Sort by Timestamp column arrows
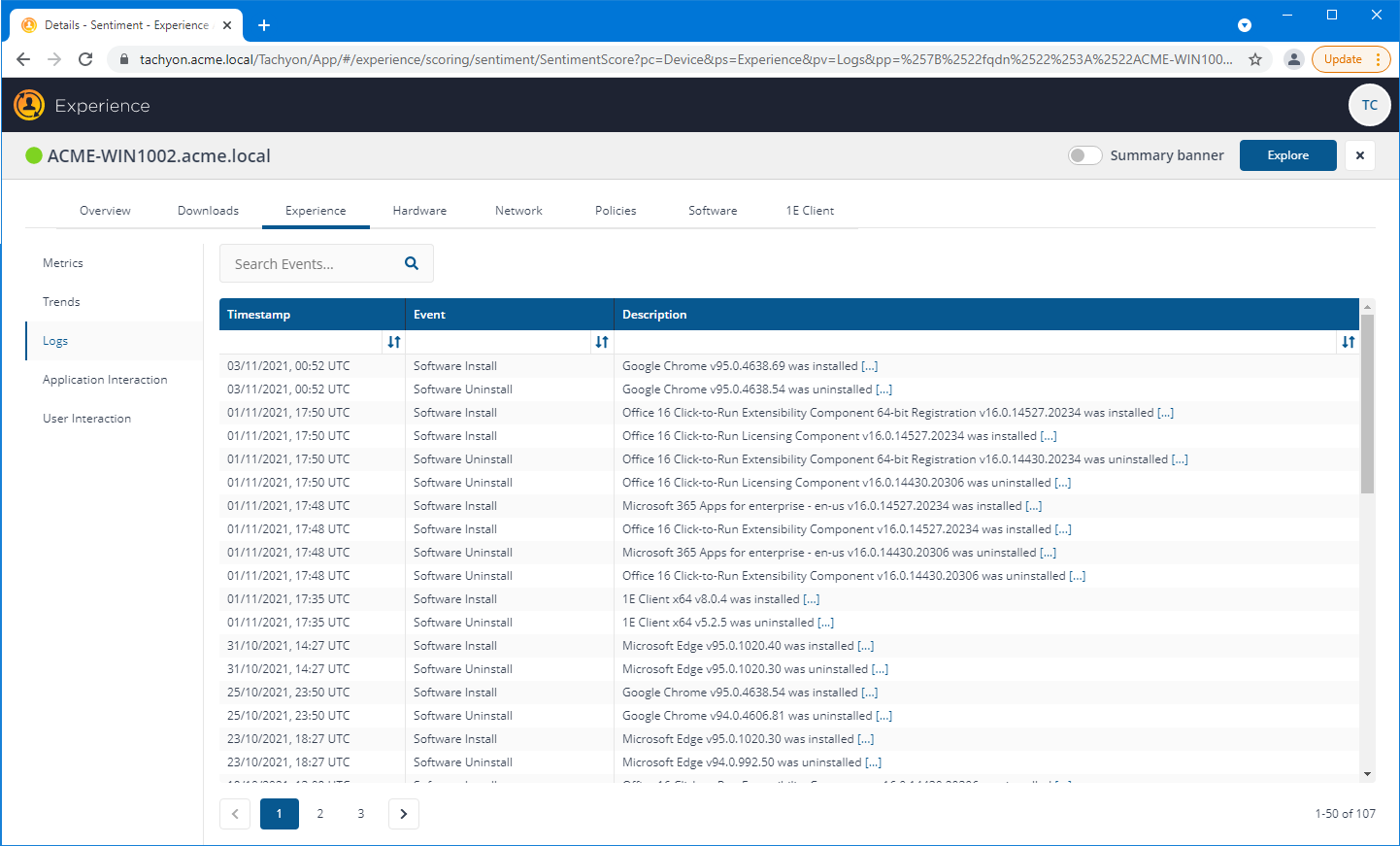Screen dimensions: 1400x846 pyautogui.click(x=394, y=342)
